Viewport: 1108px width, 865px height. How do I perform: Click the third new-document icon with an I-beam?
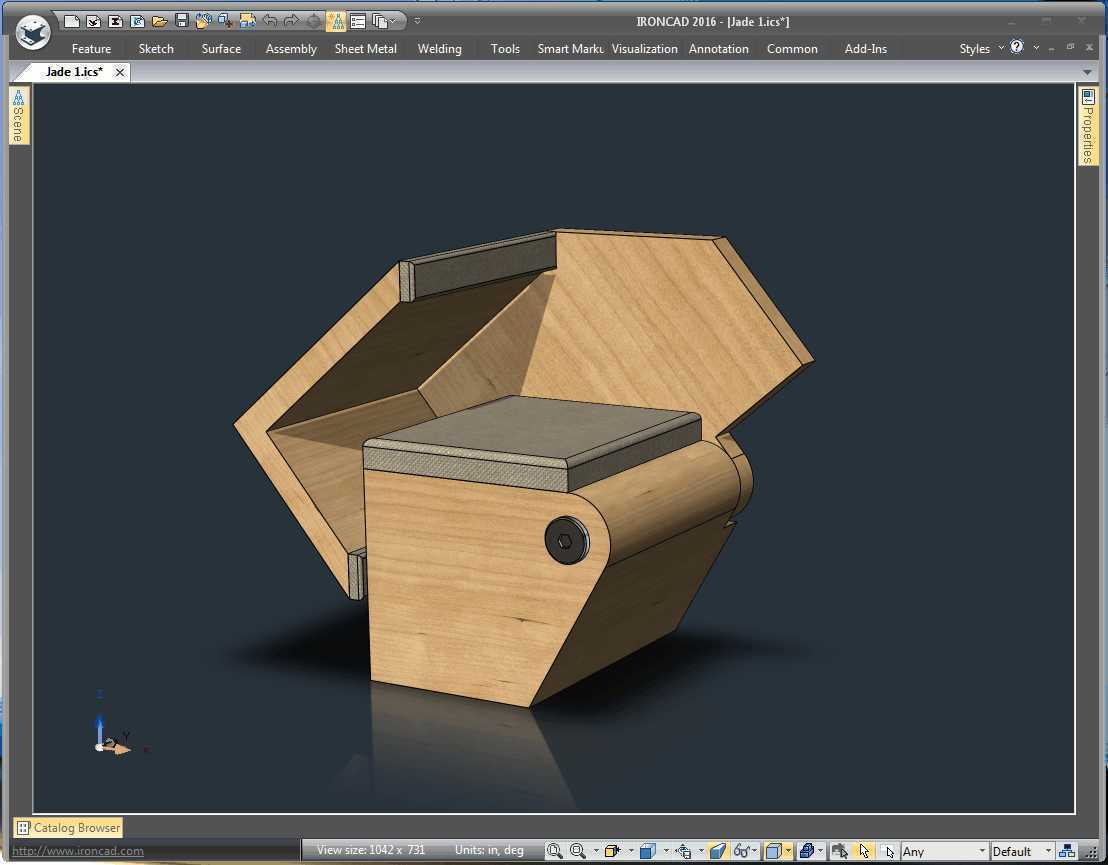(115, 21)
